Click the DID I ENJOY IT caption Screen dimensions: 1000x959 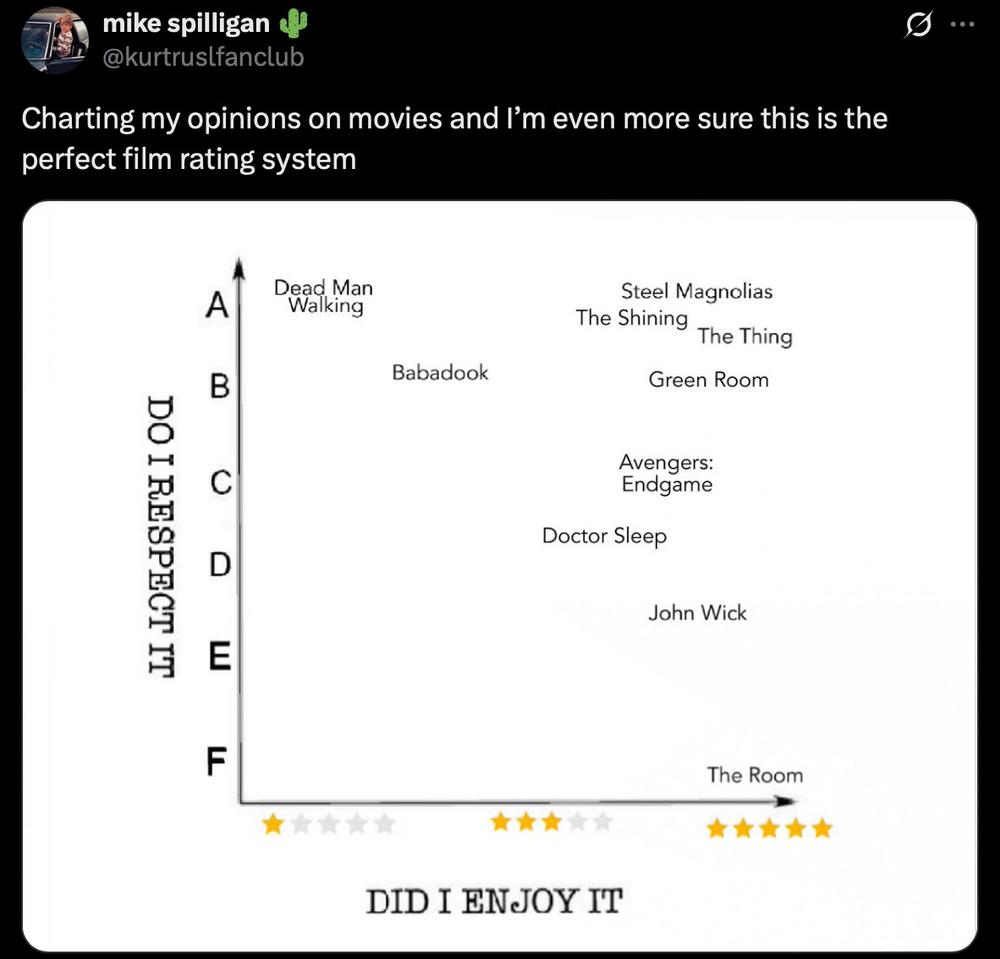click(x=494, y=902)
